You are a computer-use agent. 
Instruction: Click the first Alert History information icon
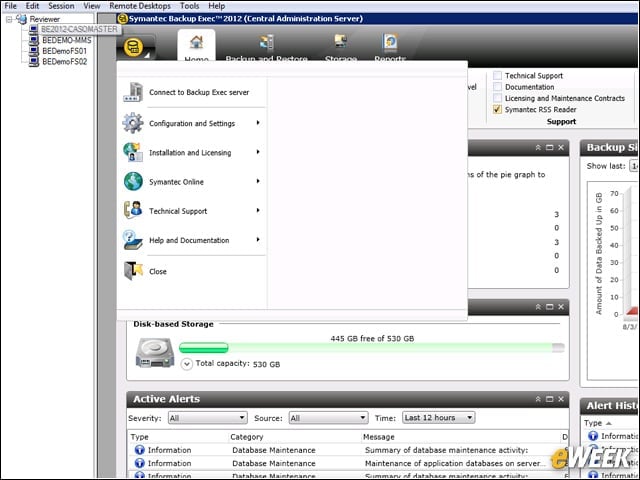coord(593,436)
